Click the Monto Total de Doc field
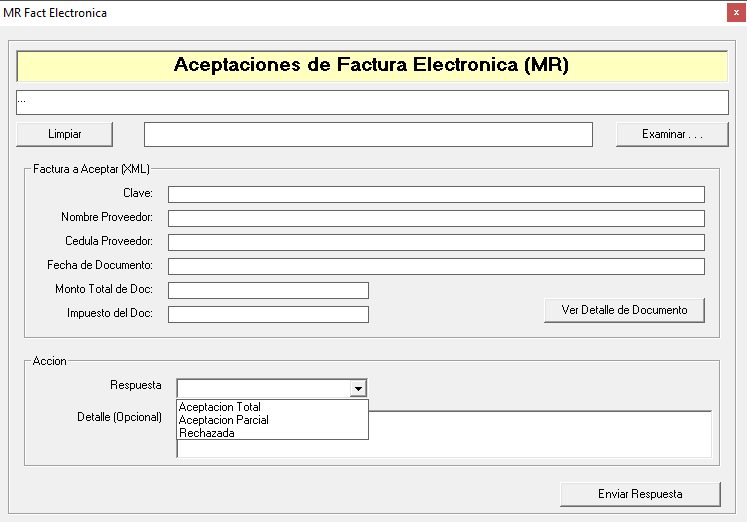Screen dimensions: 747x522 268,290
